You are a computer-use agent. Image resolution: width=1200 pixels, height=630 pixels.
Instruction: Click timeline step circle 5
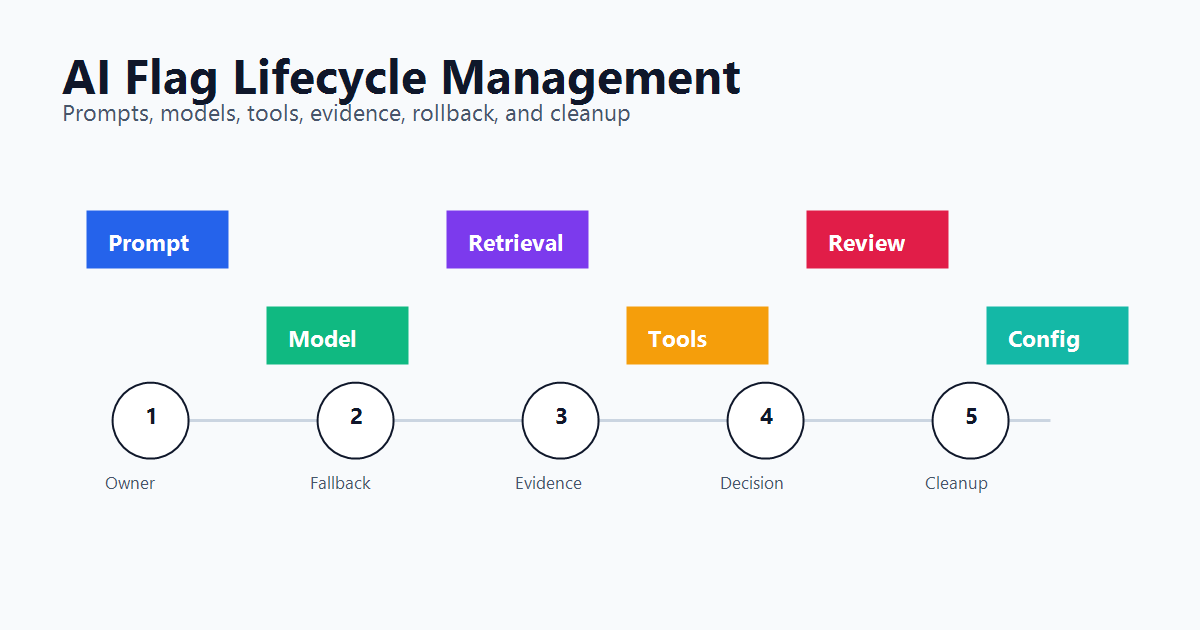[970, 420]
